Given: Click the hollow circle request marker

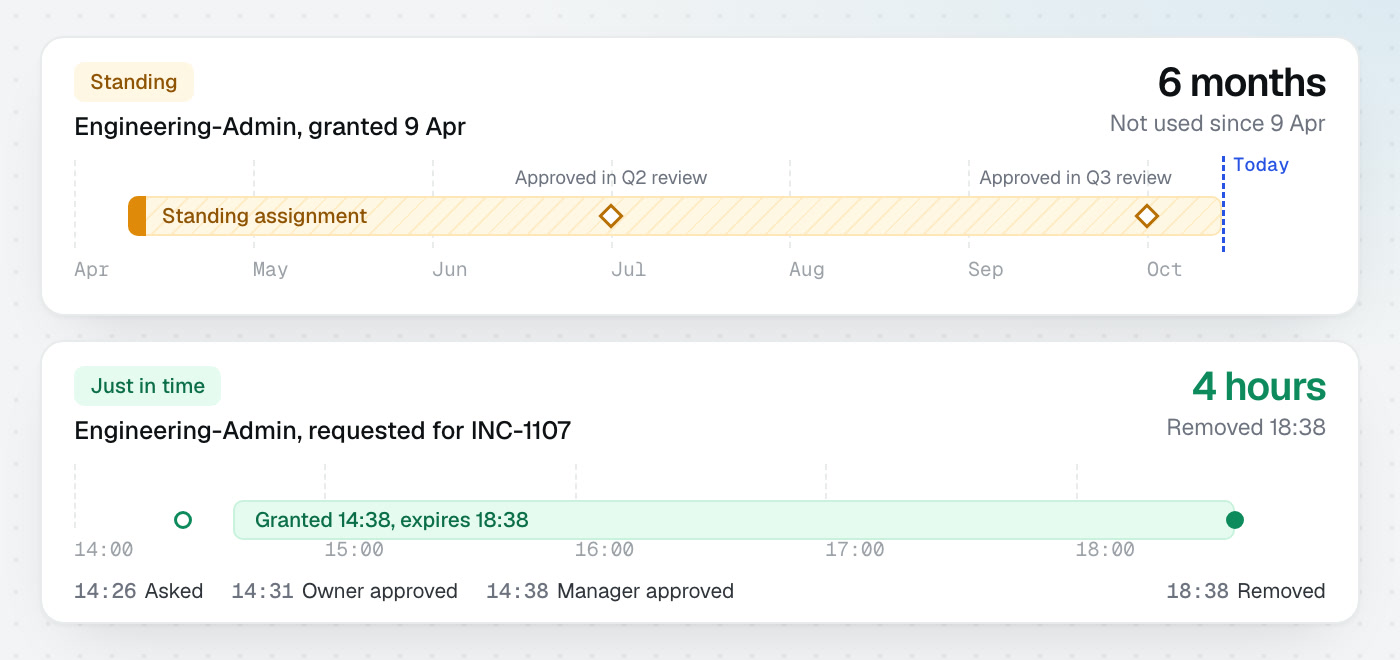Looking at the screenshot, I should click(182, 520).
